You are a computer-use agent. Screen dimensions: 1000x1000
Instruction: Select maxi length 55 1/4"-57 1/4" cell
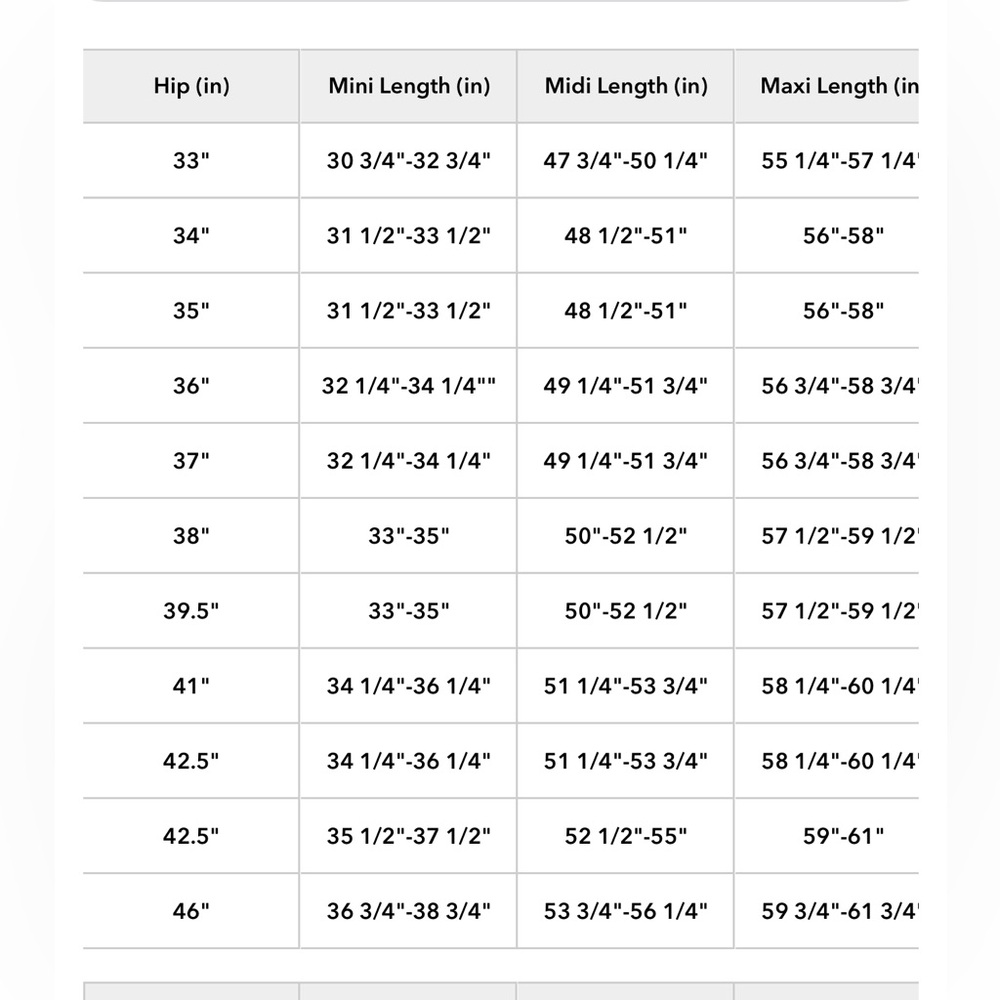click(838, 161)
